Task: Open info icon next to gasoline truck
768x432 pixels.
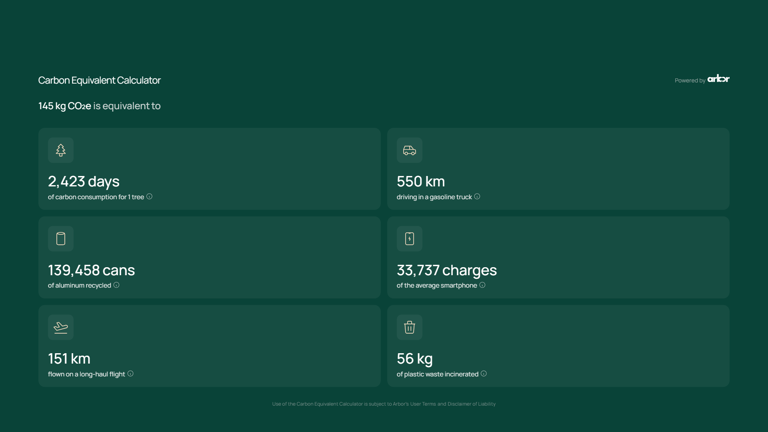Action: (477, 197)
